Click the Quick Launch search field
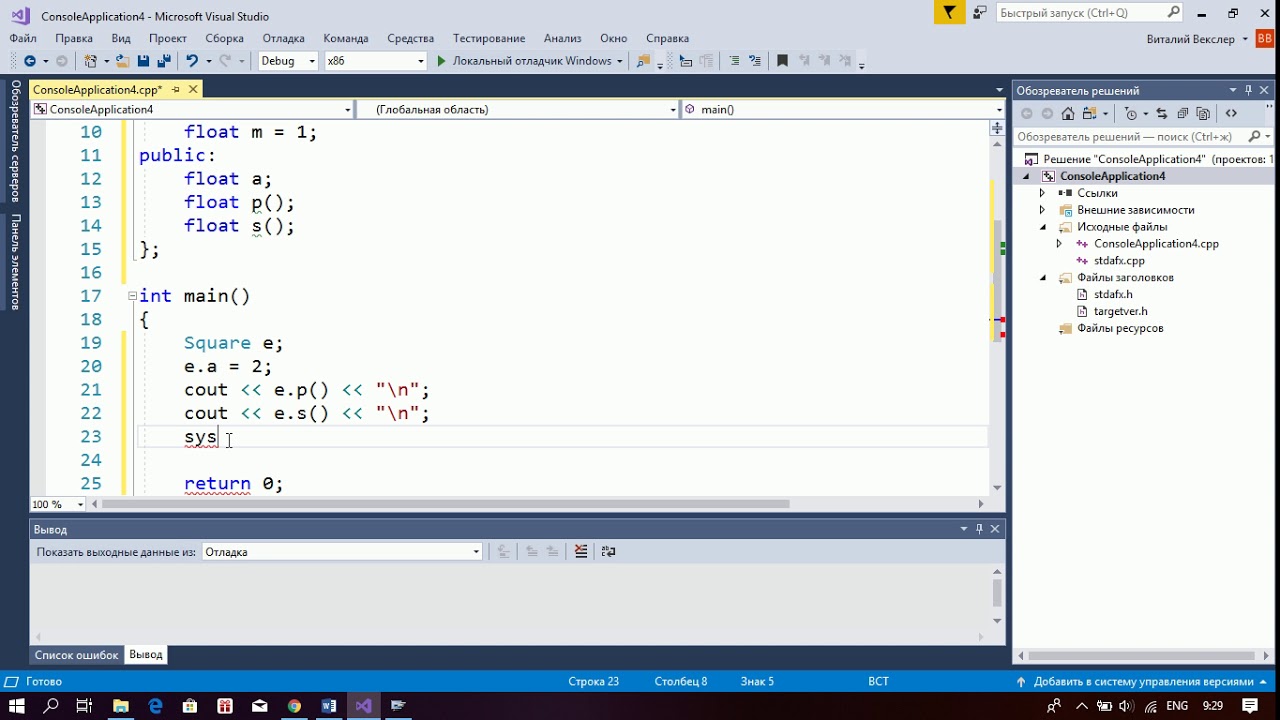The width and height of the screenshot is (1280, 720). click(x=1089, y=13)
